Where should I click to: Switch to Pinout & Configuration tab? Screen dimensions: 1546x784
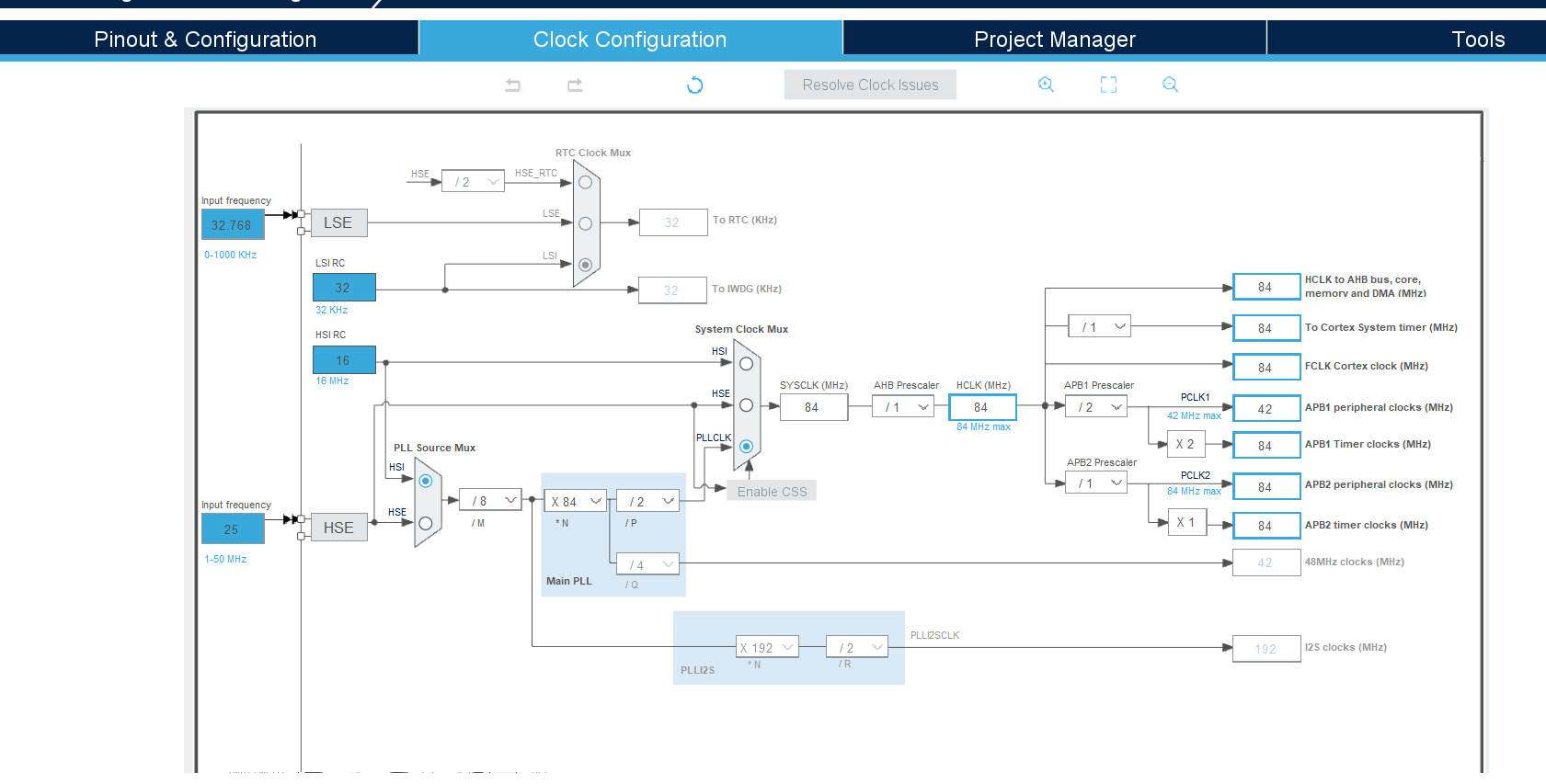pos(205,40)
